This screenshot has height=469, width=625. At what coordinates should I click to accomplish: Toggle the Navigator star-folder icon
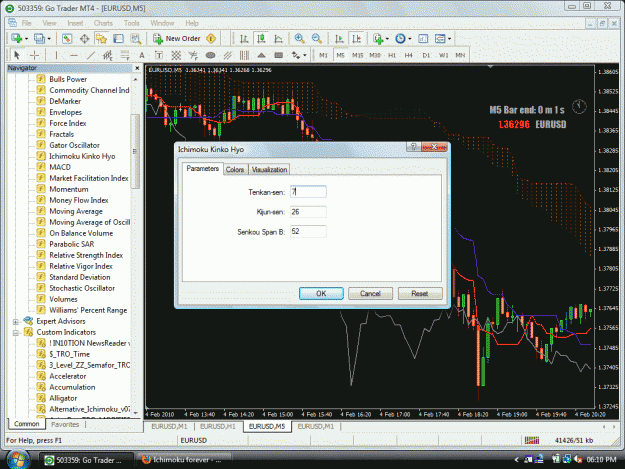point(101,39)
